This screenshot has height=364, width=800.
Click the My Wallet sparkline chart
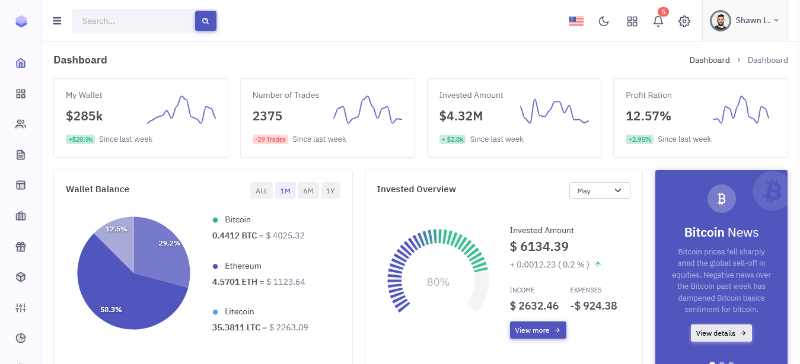181,109
